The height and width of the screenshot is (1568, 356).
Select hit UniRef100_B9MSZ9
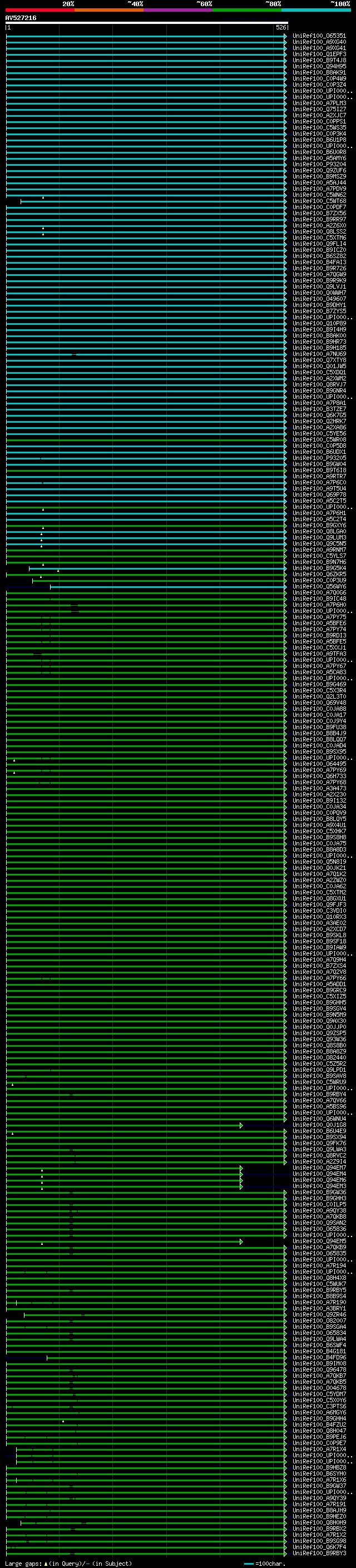click(x=319, y=176)
